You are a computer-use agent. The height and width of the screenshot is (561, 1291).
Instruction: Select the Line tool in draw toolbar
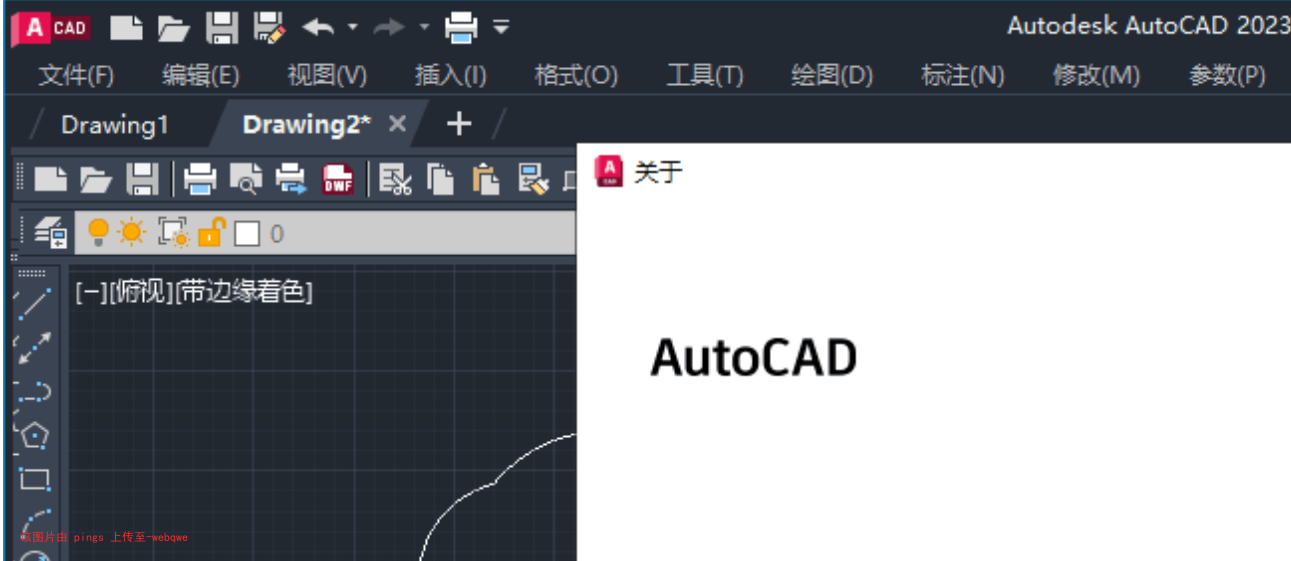click(x=34, y=302)
